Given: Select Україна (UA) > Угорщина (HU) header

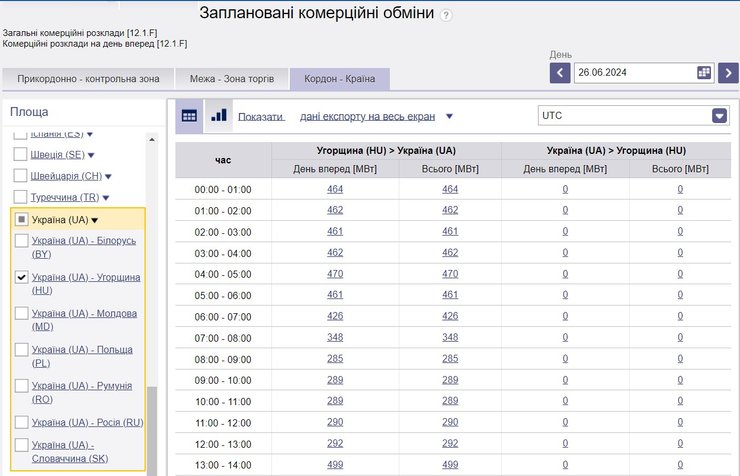Looking at the screenshot, I should pyautogui.click(x=616, y=150).
